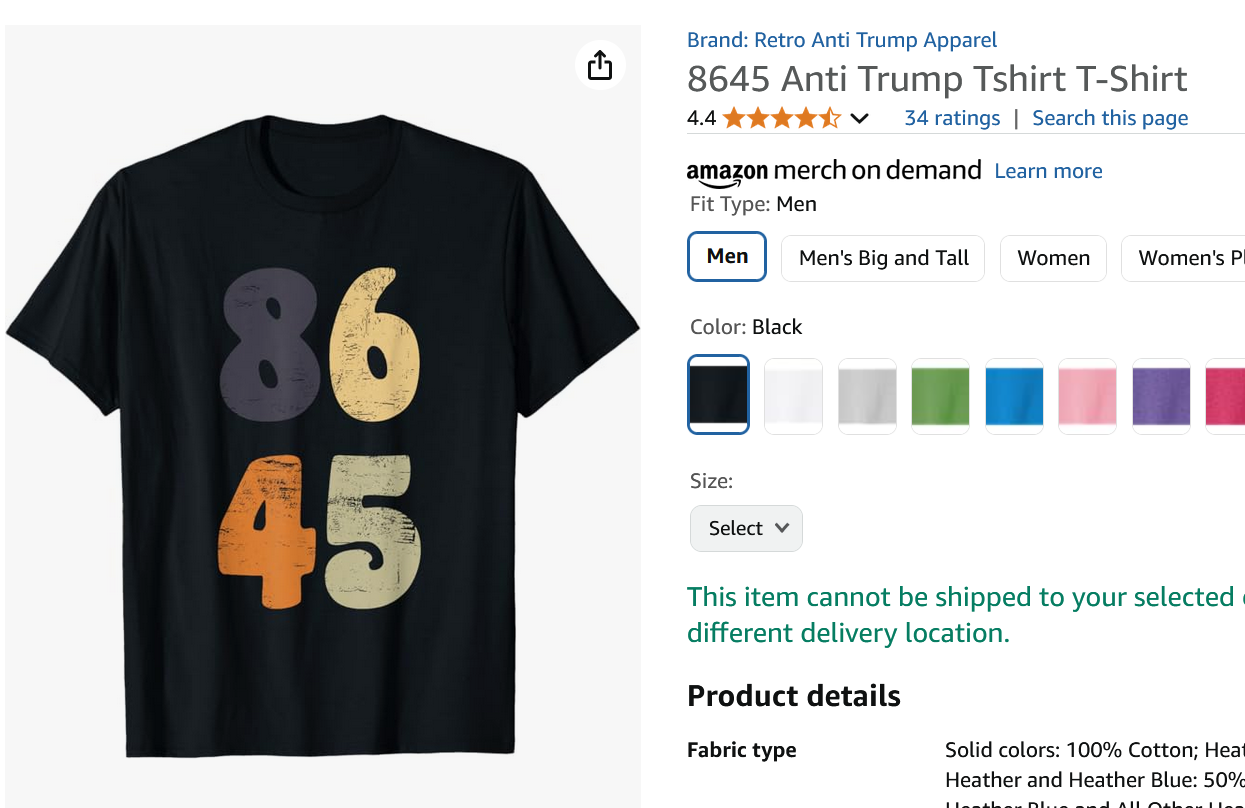
Task: Pick the Purple color swatch
Action: point(1161,395)
